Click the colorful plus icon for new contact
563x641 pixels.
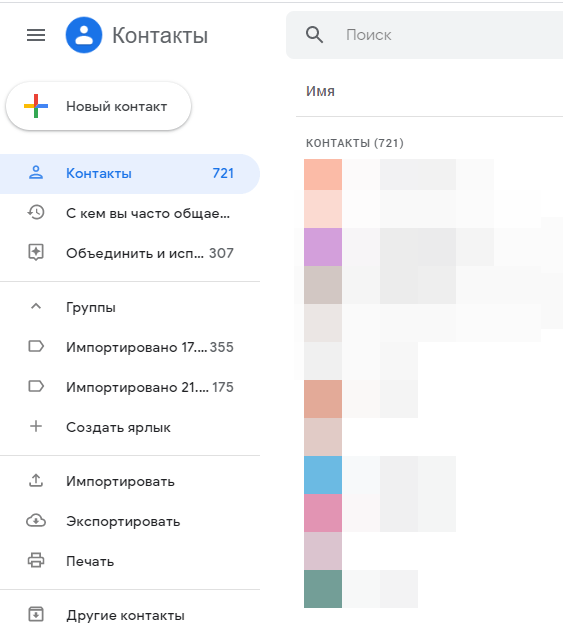click(x=36, y=106)
